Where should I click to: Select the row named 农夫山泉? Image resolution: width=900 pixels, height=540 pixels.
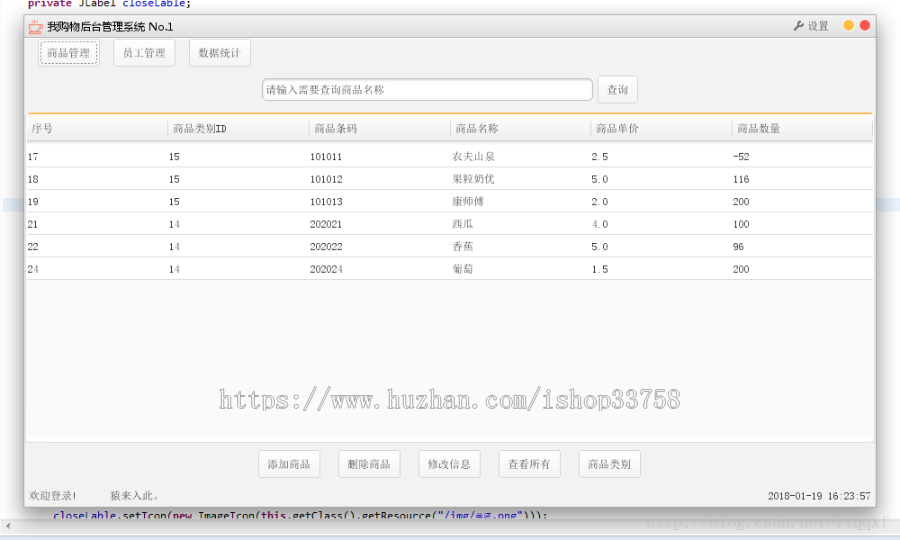coord(449,156)
